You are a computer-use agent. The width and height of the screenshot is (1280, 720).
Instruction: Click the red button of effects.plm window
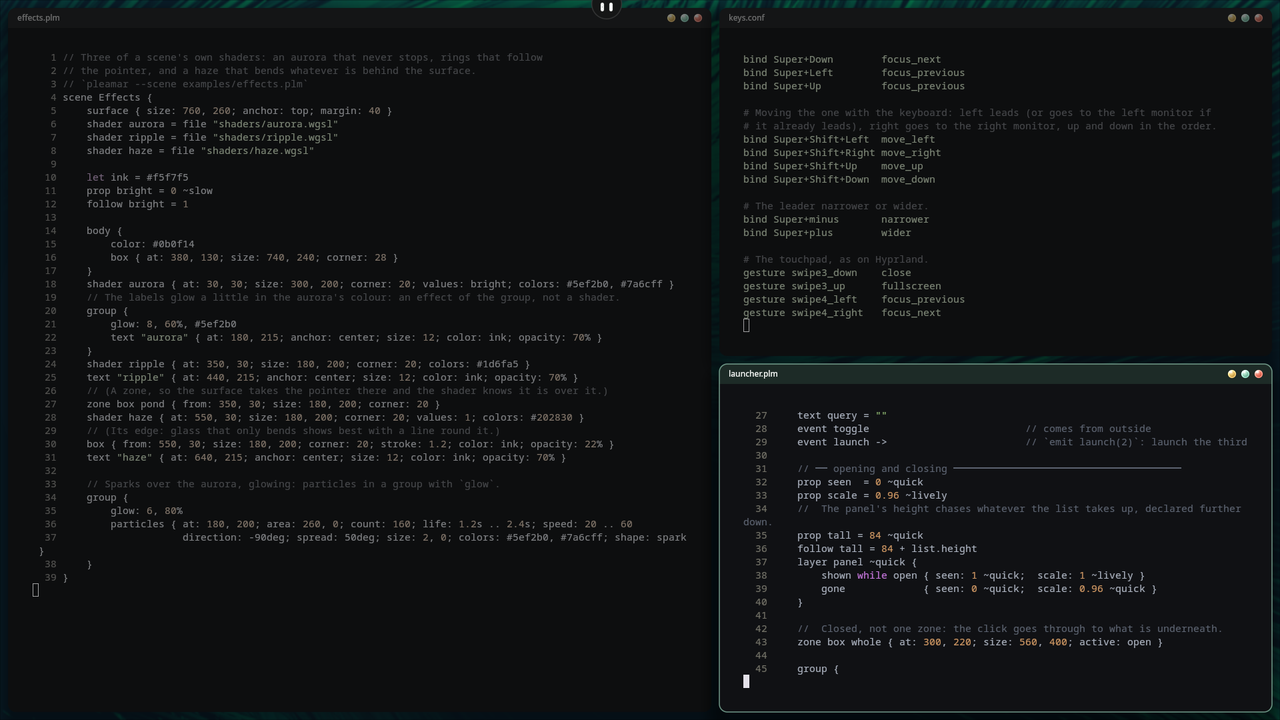[x=698, y=18]
